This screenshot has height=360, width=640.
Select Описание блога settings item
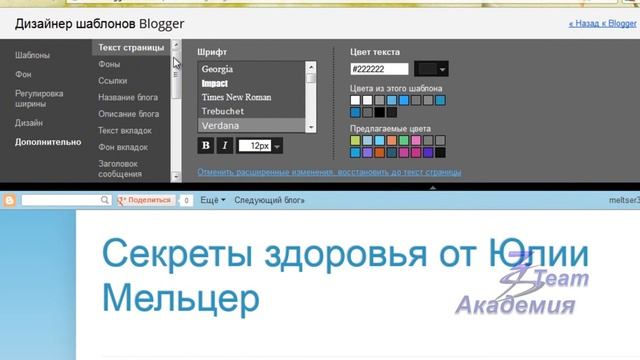click(x=129, y=114)
